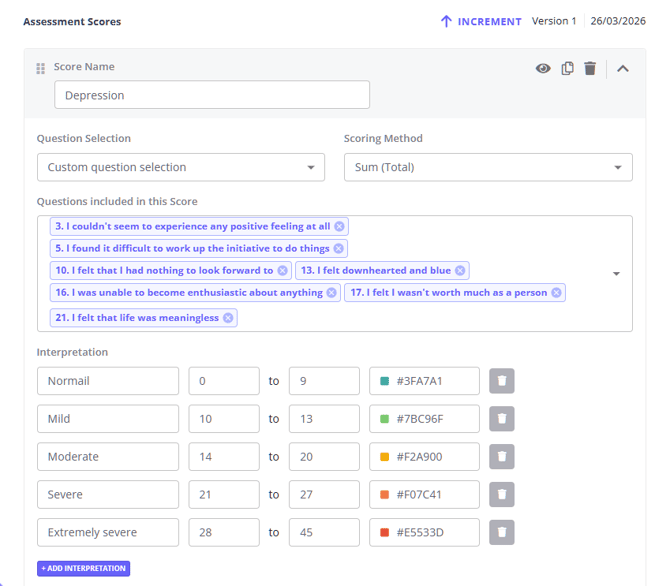Delete the Mild interpretation row
Image resolution: width=670 pixels, height=586 pixels.
[x=502, y=419]
